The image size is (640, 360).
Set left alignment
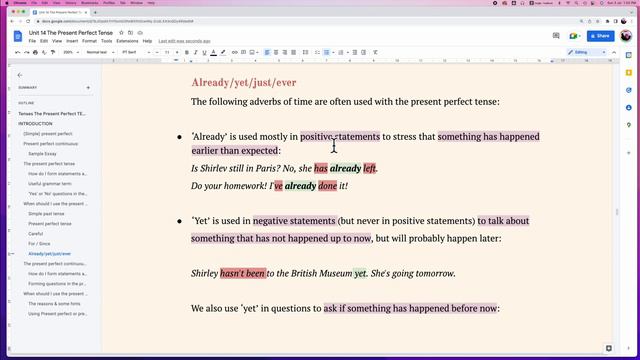(267, 53)
